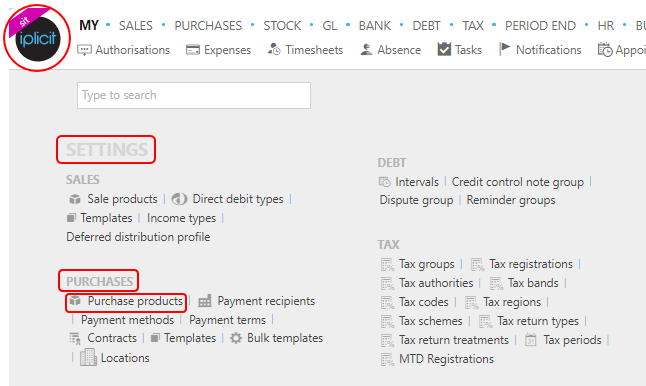The image size is (646, 386).
Task: Open Locations link text
Action: [125, 358]
